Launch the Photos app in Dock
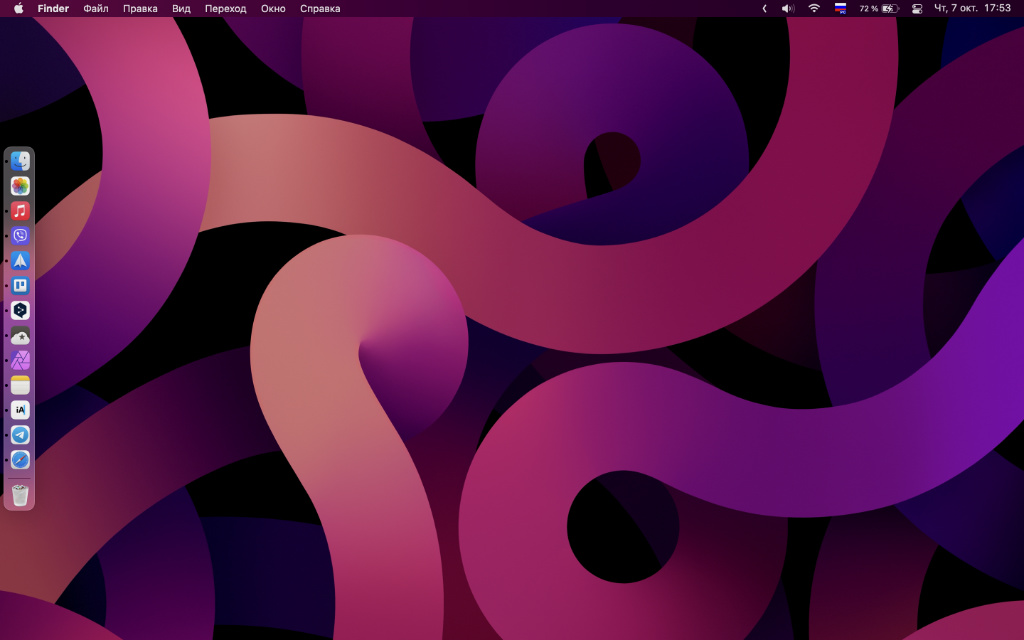Screen dimensions: 1024x640 pyautogui.click(x=20, y=186)
